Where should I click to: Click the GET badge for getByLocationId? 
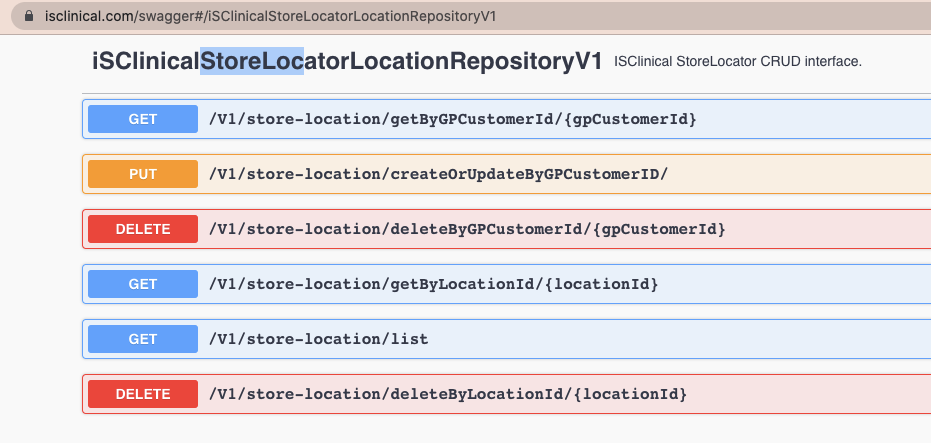tap(142, 284)
